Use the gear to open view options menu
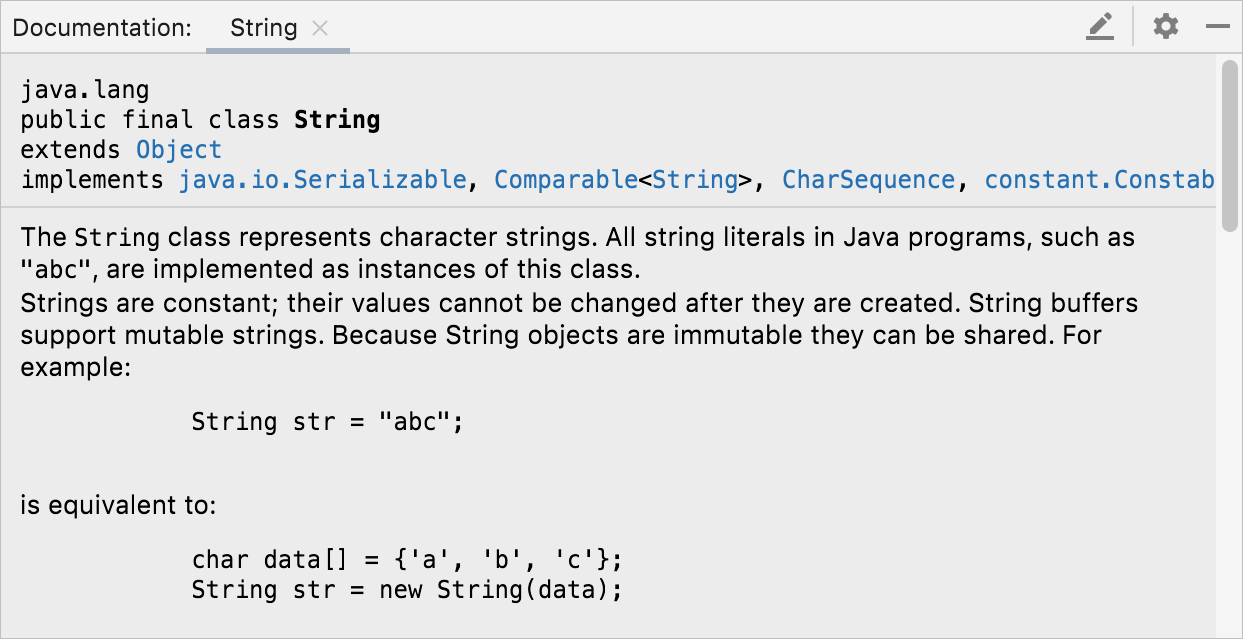Viewport: 1243px width, 639px height. [x=1164, y=27]
